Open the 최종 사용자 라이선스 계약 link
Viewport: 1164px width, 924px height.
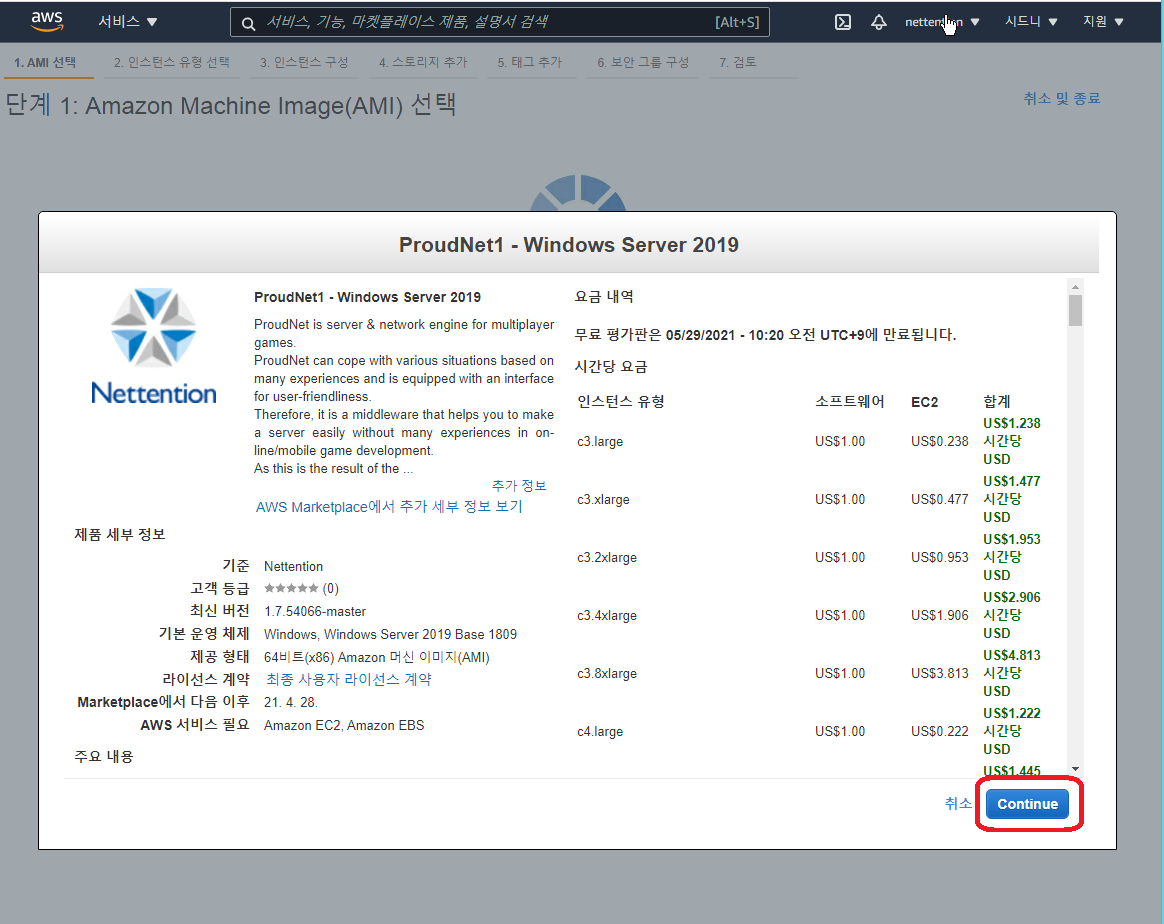349,679
